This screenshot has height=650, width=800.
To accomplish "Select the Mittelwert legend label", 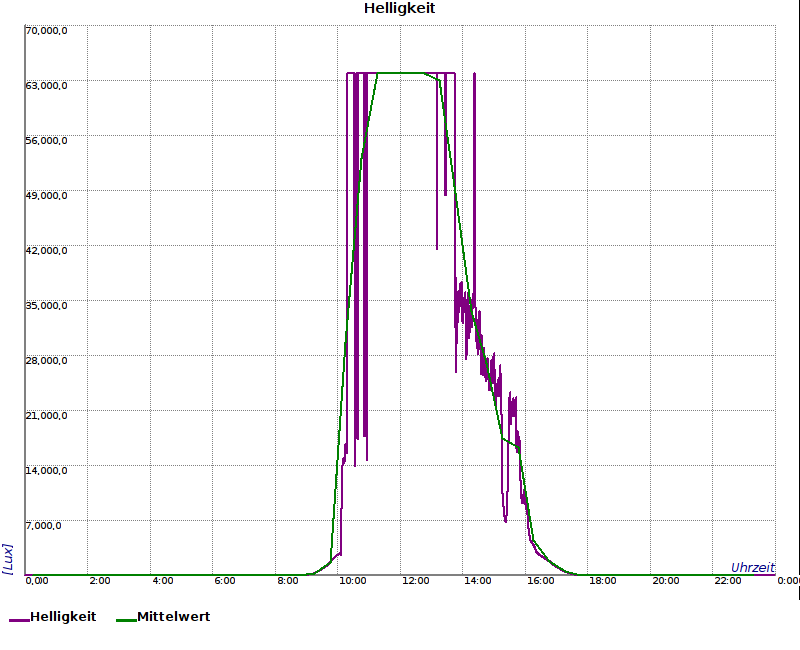I will (x=173, y=617).
